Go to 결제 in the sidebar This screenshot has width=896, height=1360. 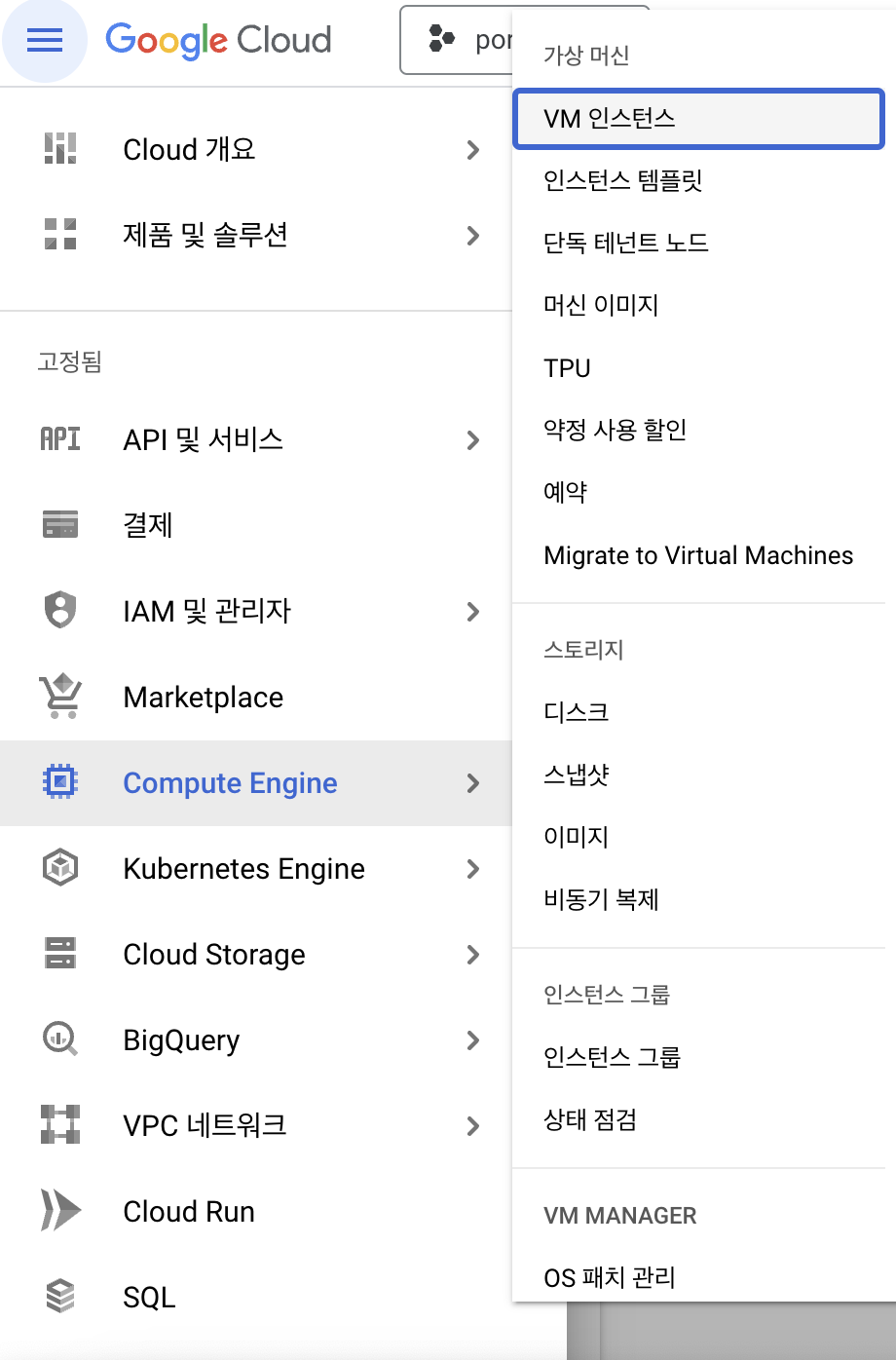coord(255,526)
